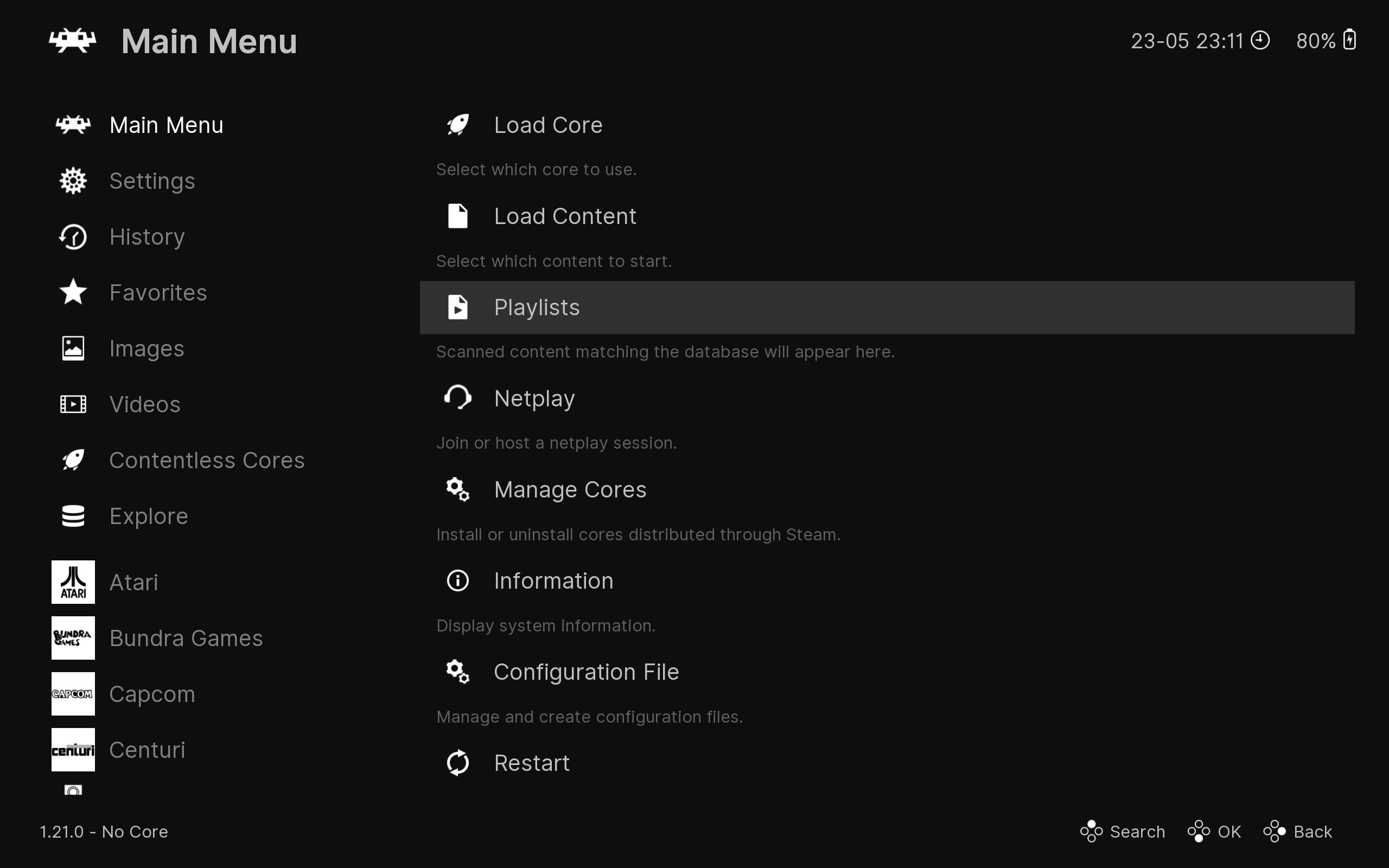The image size is (1389, 868).
Task: Click the Search gamepad button icon
Action: [x=1091, y=831]
